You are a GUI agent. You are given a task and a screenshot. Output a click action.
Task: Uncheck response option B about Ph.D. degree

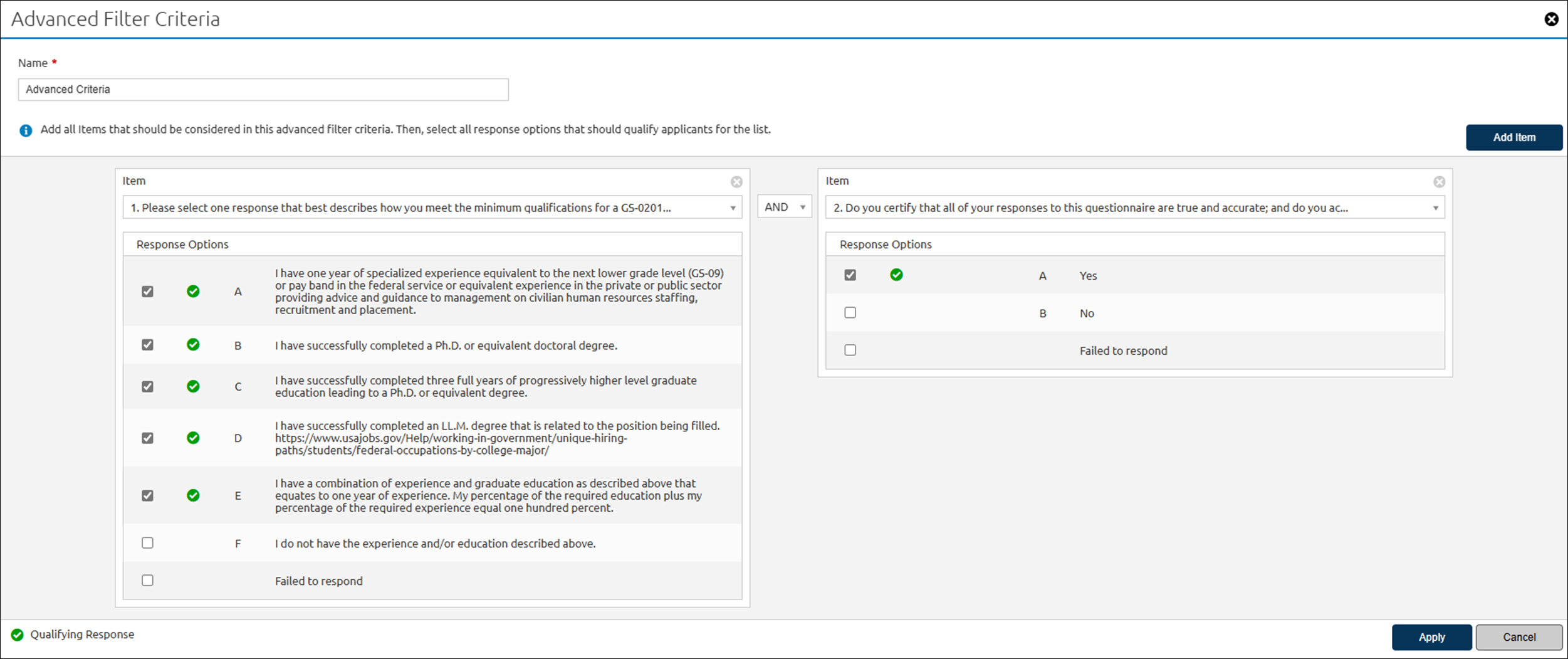[x=147, y=345]
